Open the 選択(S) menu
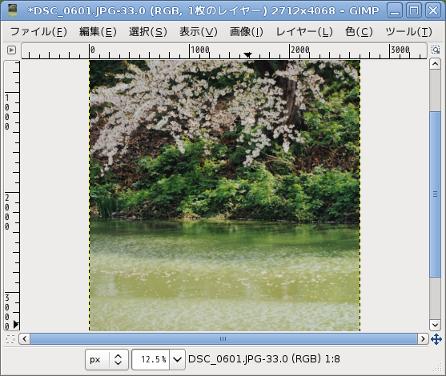446x376 pixels. (148, 32)
